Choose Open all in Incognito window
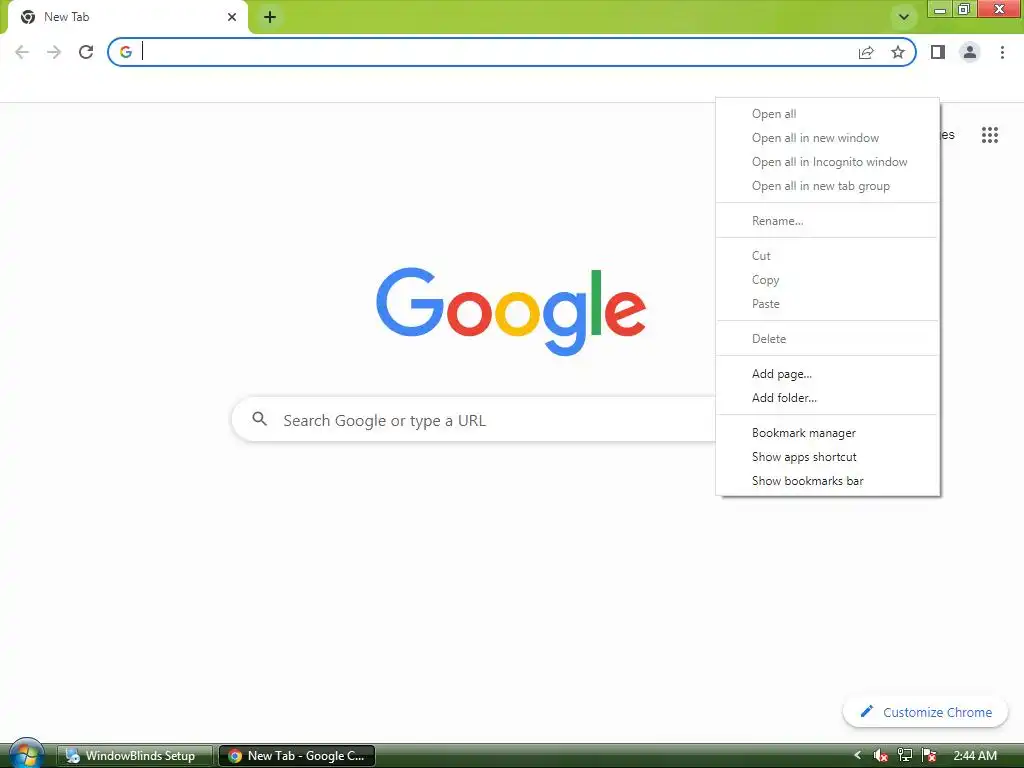The image size is (1024, 768). point(827,162)
